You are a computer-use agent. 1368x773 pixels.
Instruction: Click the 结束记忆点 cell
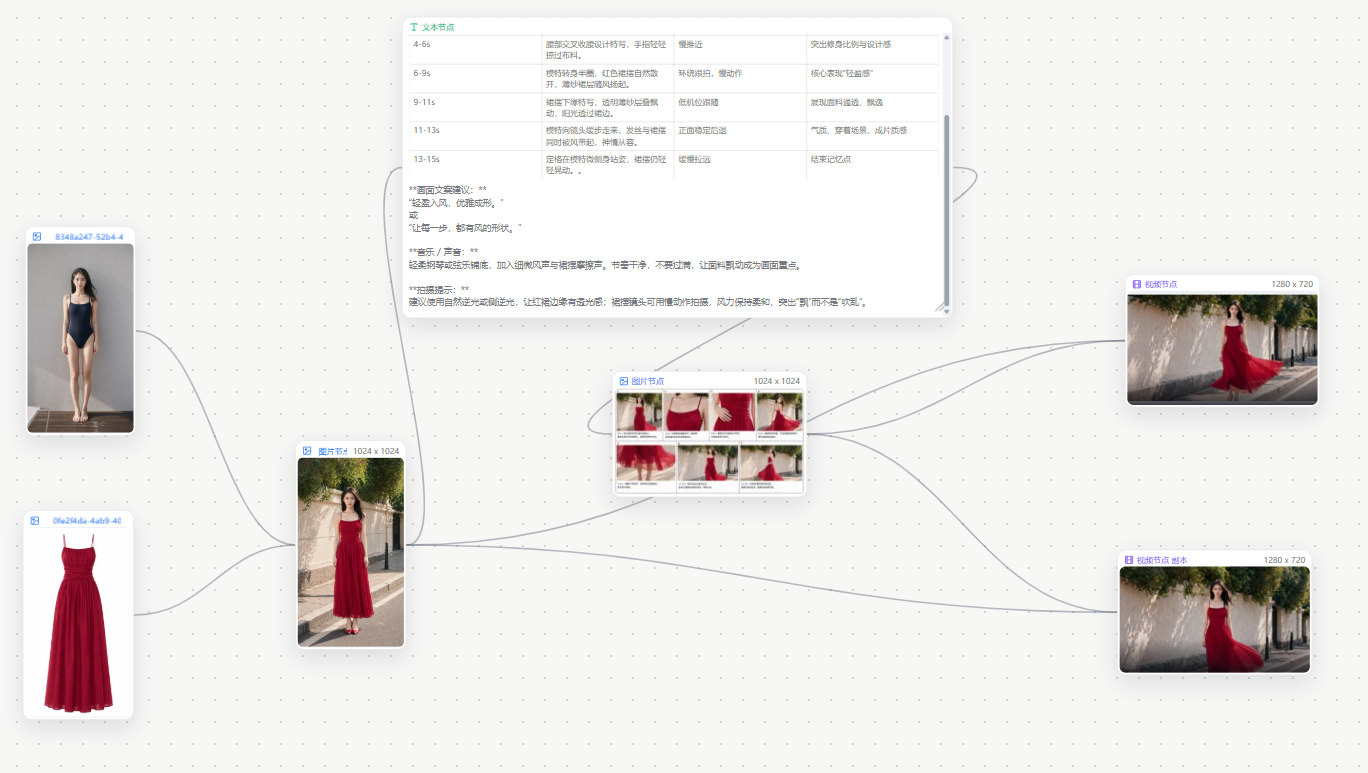[x=873, y=165]
